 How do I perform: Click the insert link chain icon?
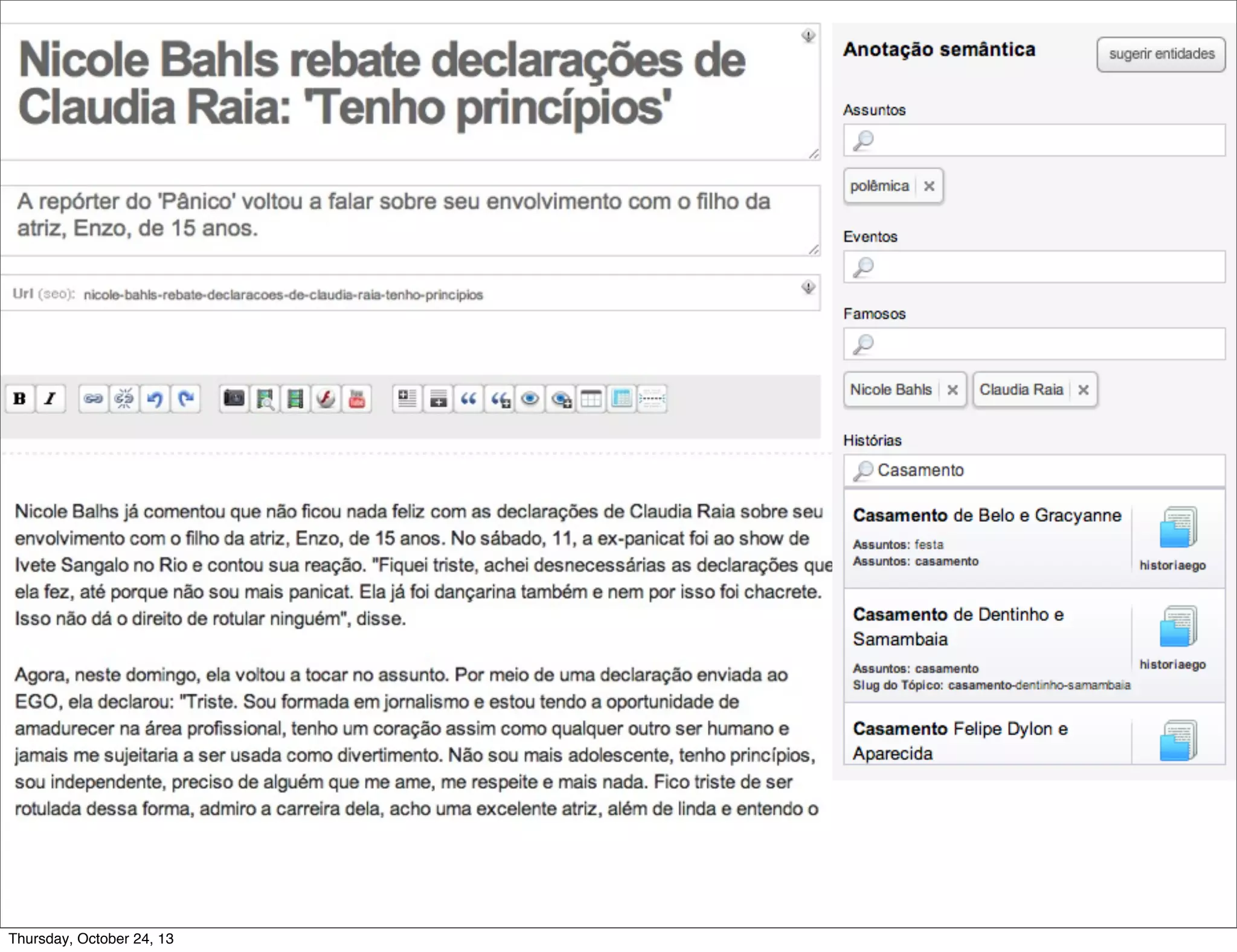click(x=93, y=399)
